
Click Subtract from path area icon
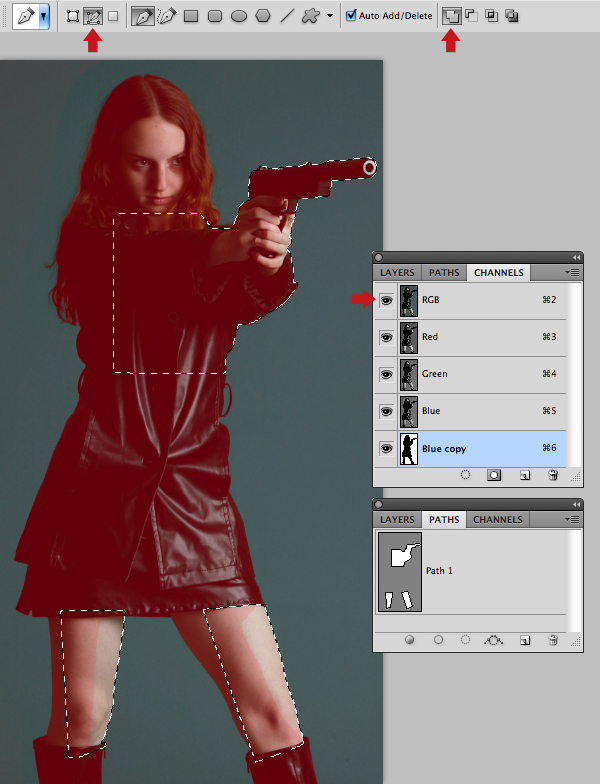472,16
